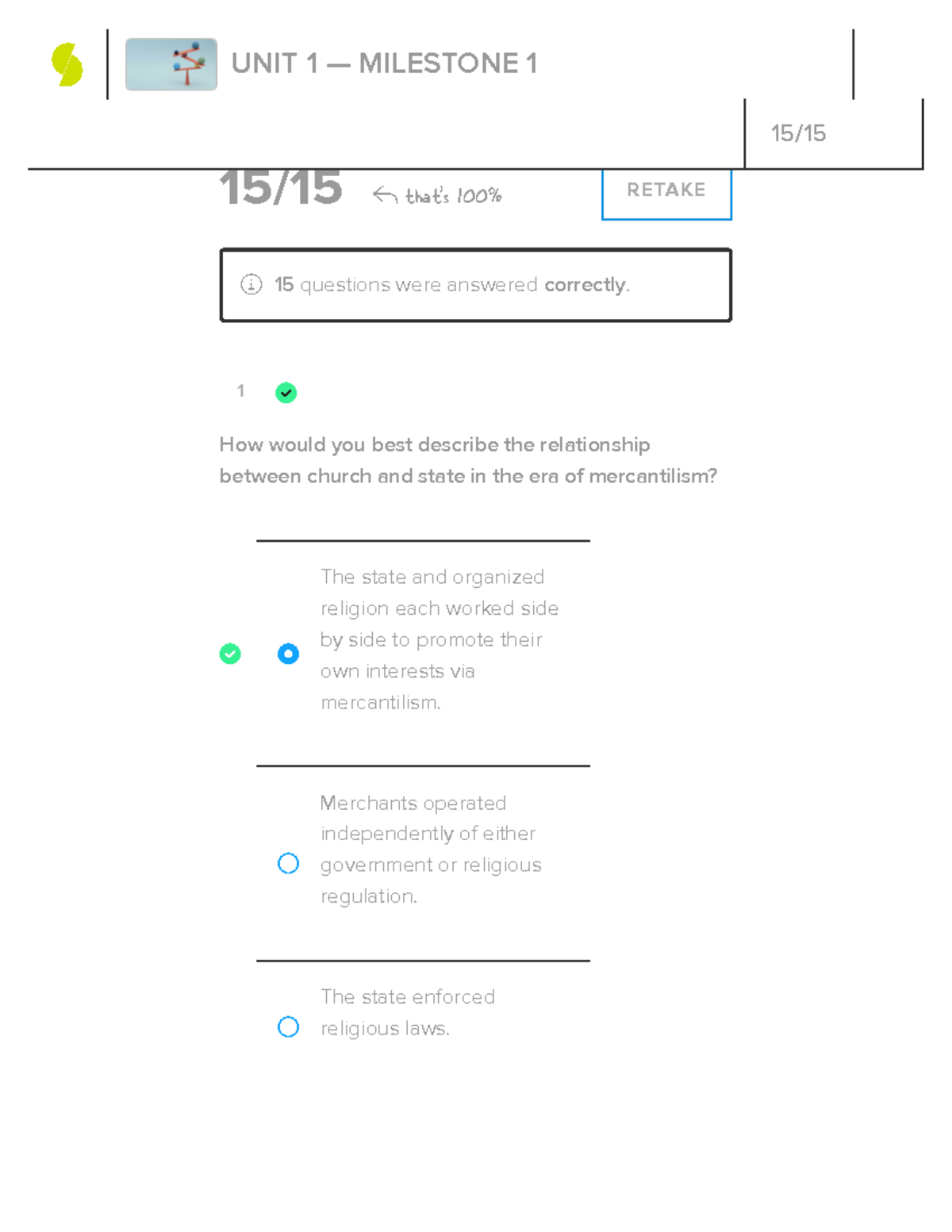Click the large 15/15 score heading
The image size is (952, 1232).
click(280, 189)
